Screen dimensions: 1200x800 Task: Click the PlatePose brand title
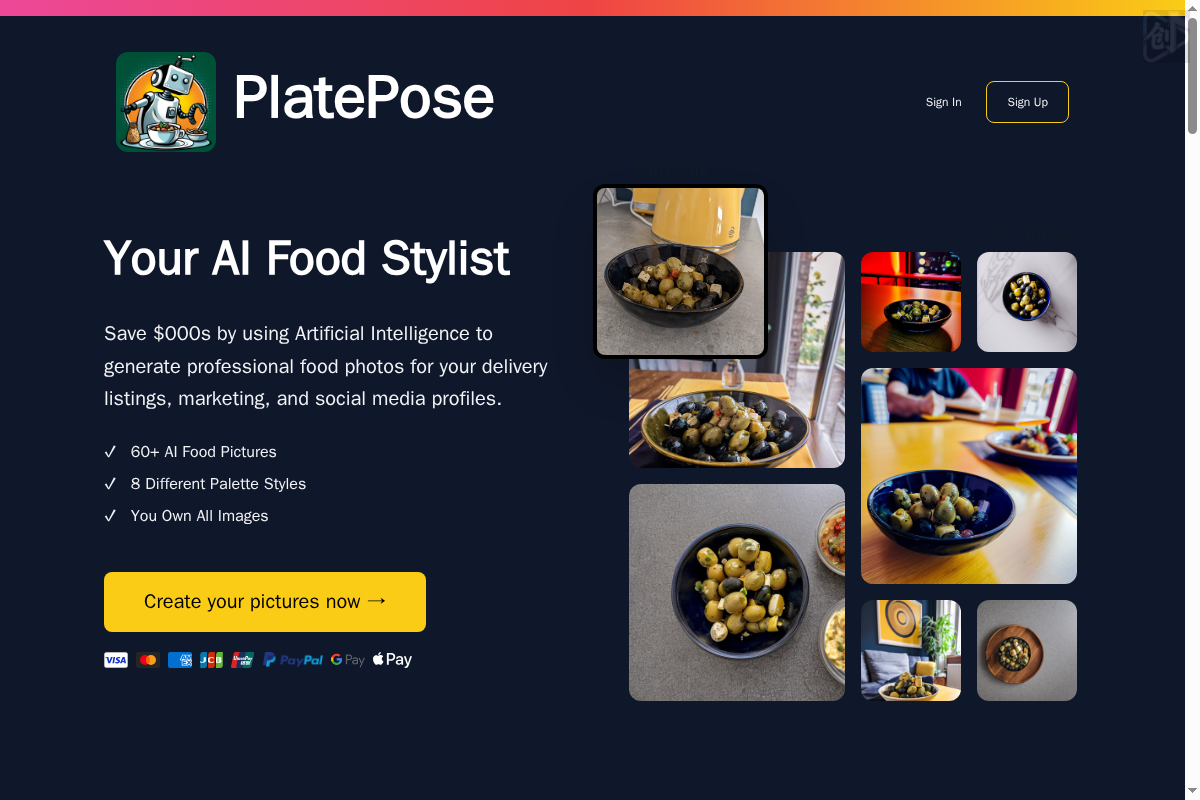click(x=364, y=98)
